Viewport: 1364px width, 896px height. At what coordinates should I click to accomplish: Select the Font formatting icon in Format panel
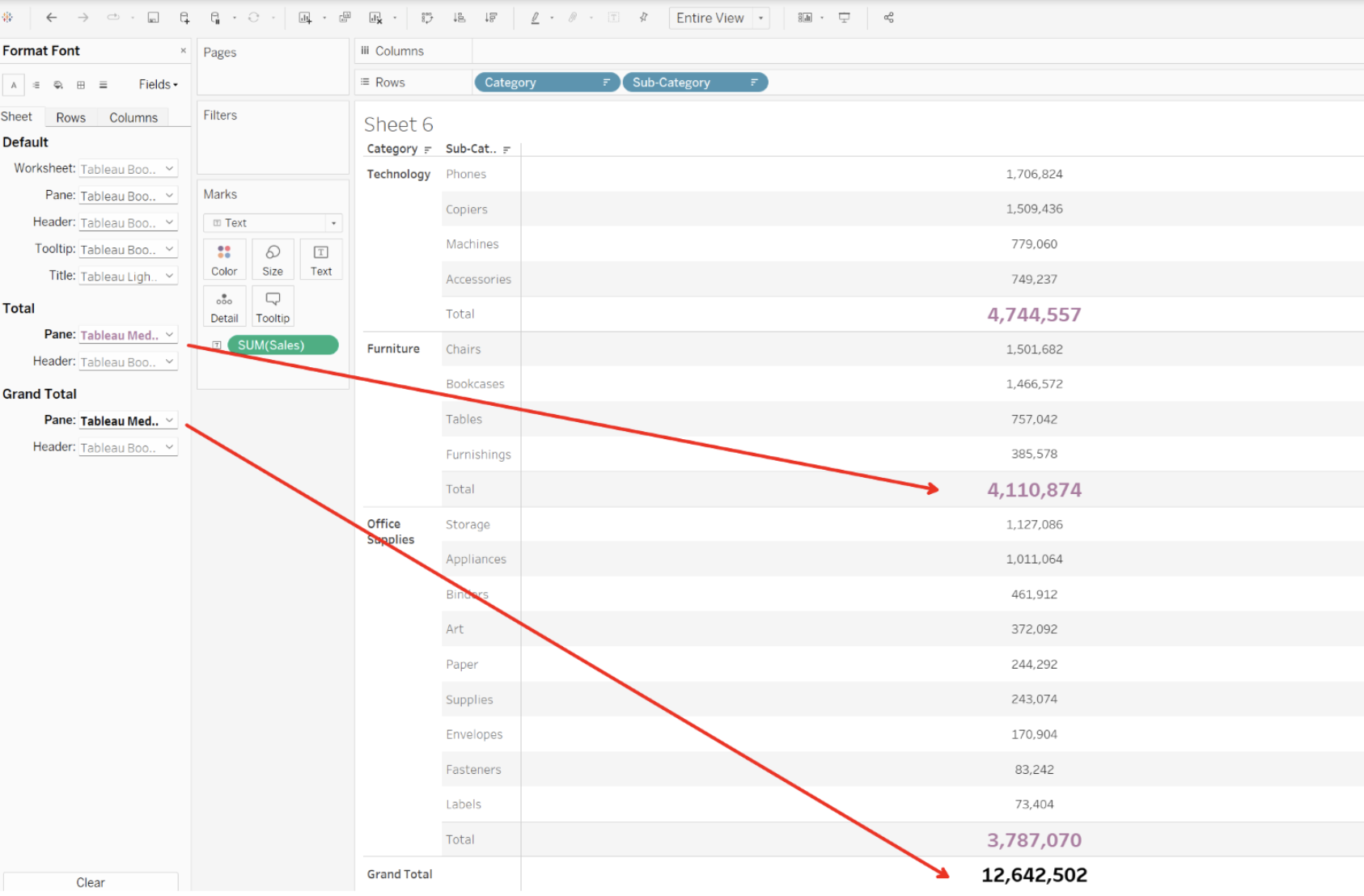(x=14, y=84)
